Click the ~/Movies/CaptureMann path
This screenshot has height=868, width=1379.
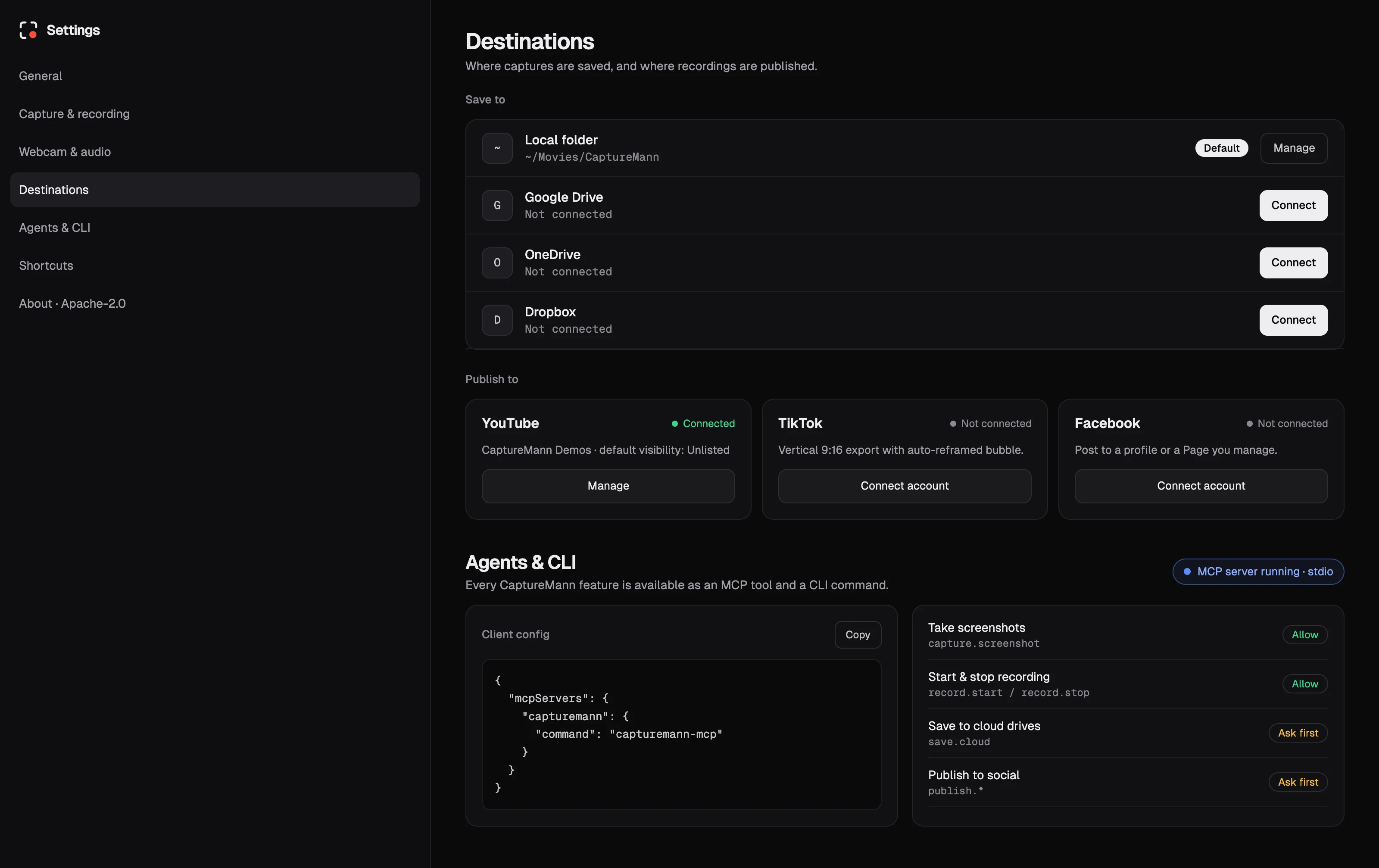(592, 157)
